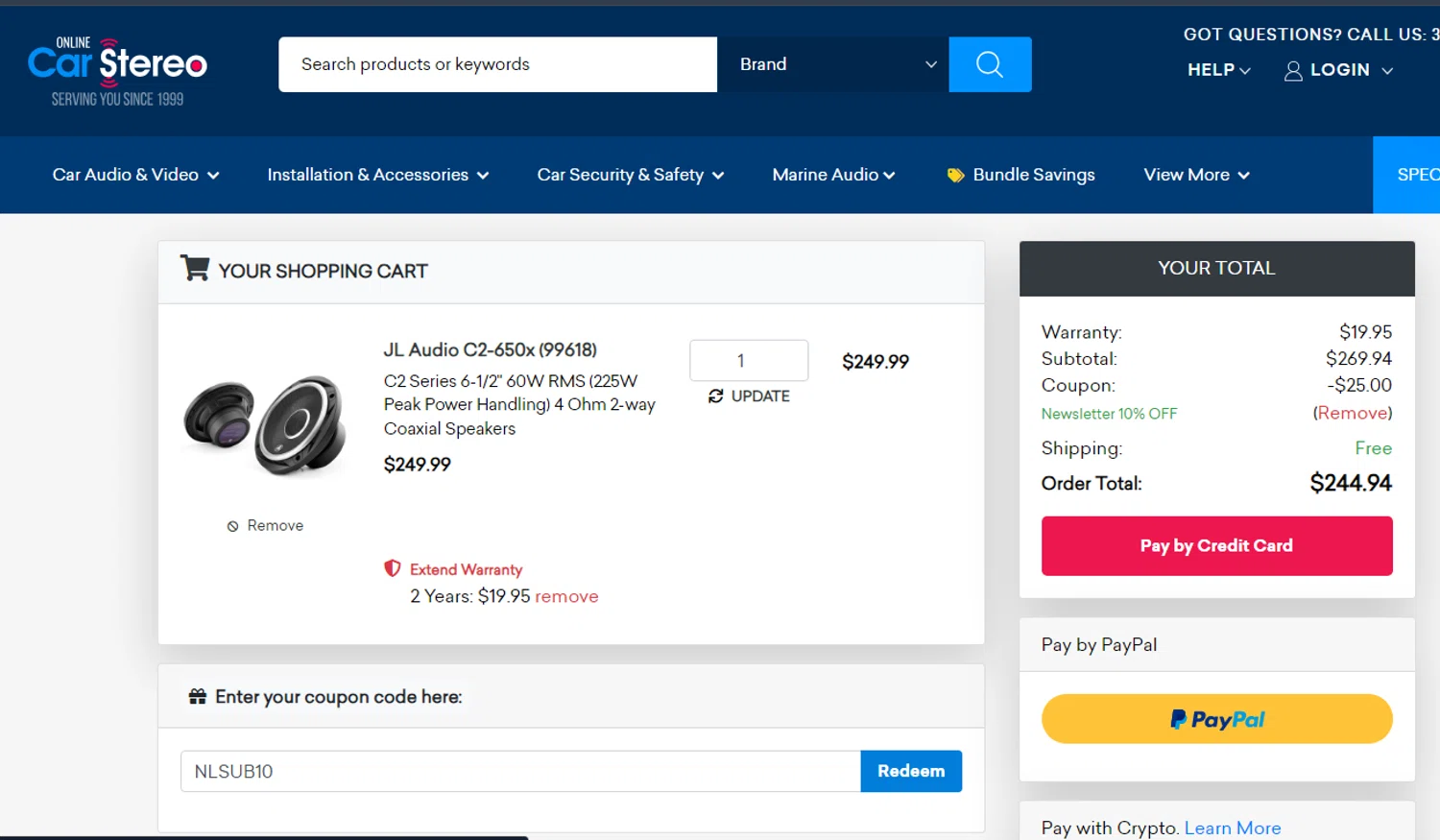This screenshot has height=840, width=1440.
Task: Click the JL Audio speakers thumbnail
Action: coord(265,423)
